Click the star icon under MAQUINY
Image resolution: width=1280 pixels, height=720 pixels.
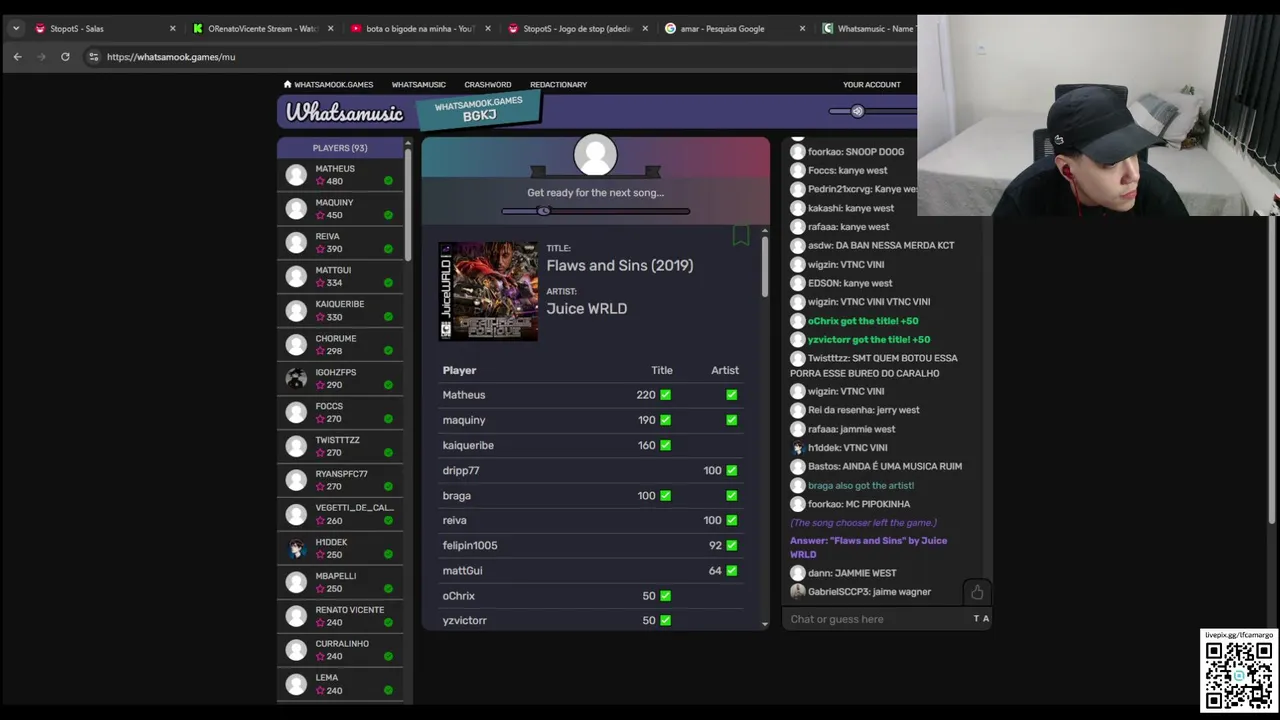click(x=320, y=215)
